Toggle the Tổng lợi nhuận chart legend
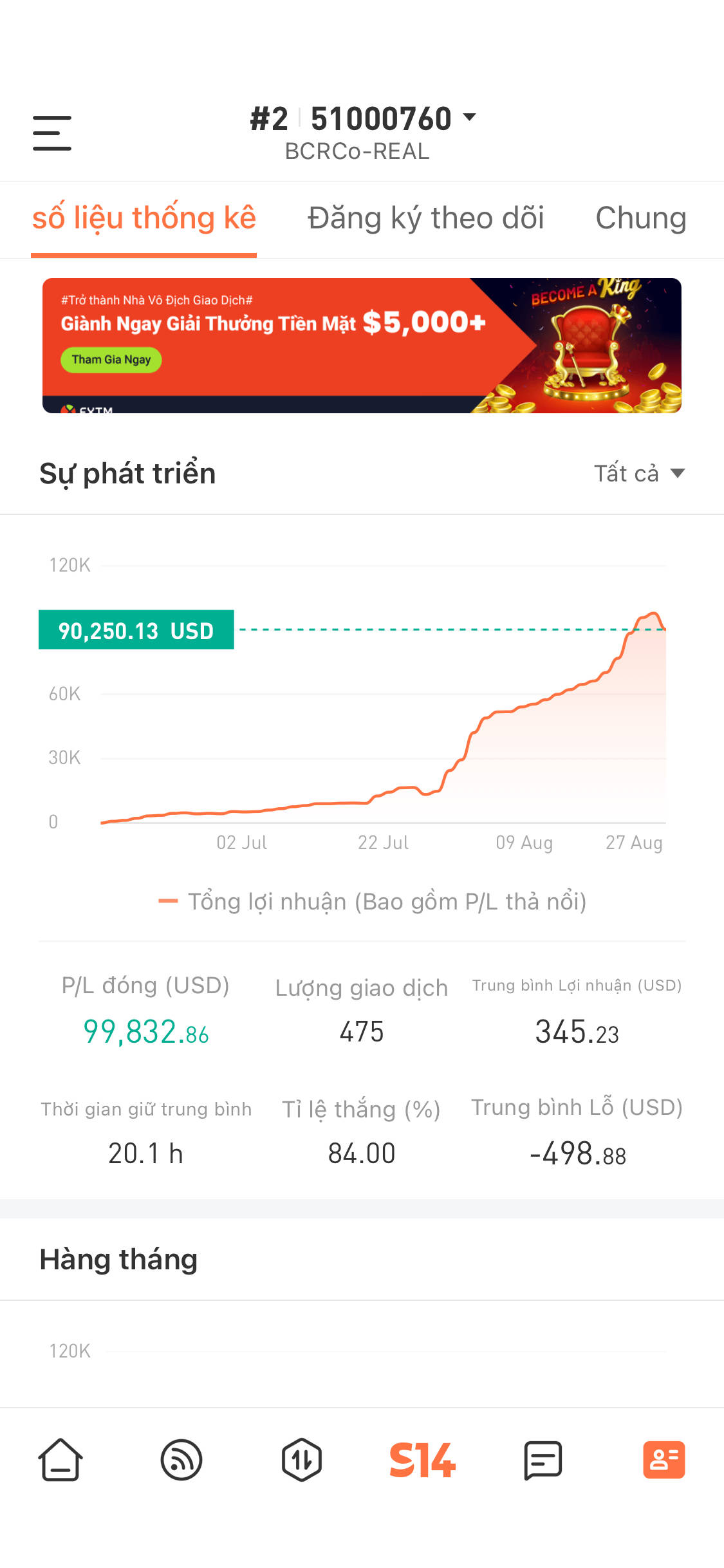Screen dimensions: 724x1568 point(372,902)
